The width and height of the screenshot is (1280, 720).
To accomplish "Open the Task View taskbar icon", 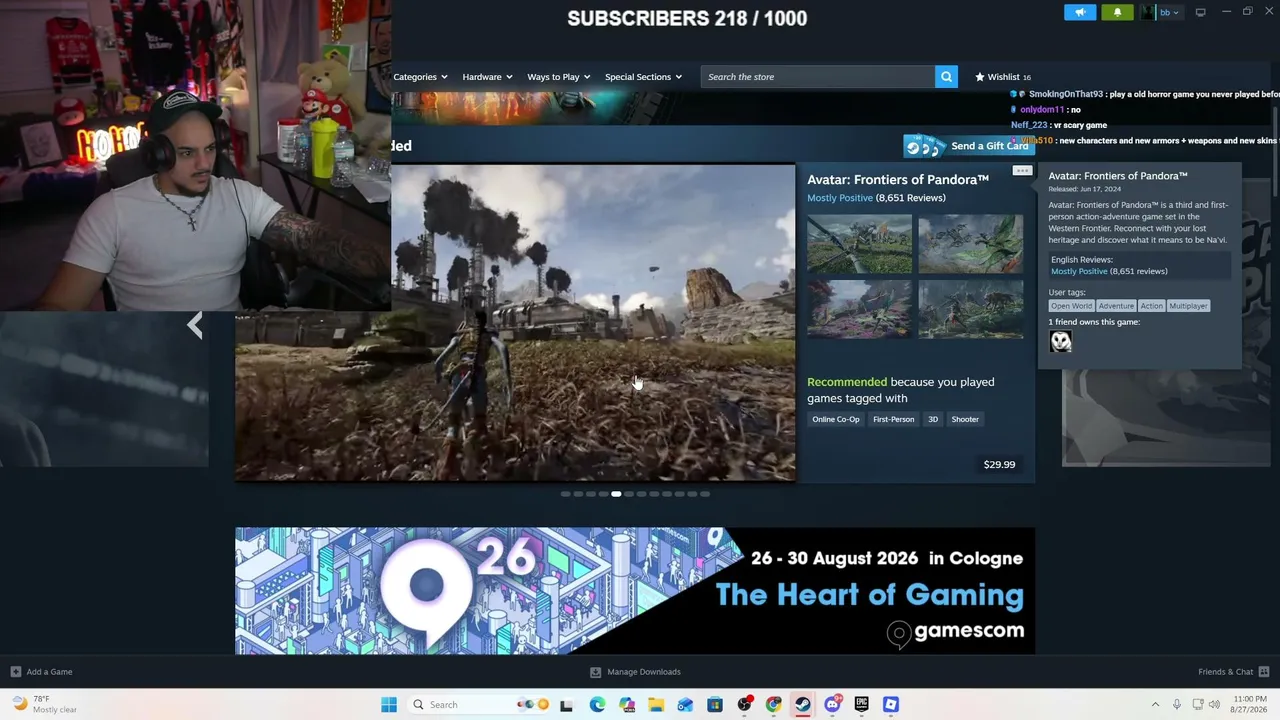I will tap(567, 704).
